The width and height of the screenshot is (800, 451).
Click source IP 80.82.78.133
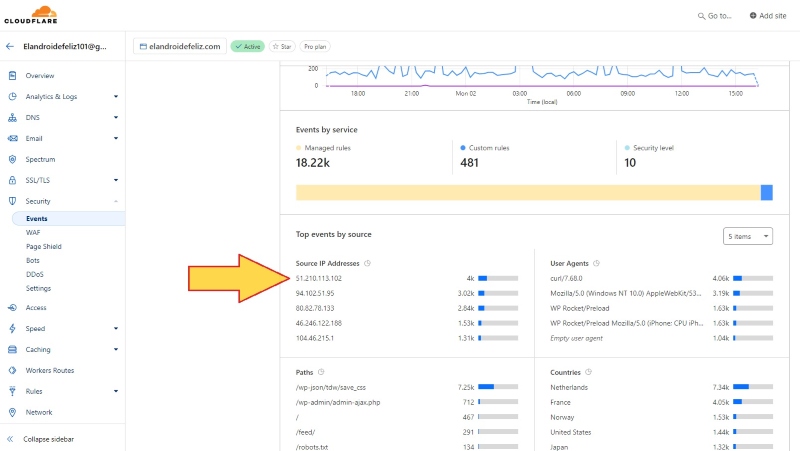click(315, 308)
